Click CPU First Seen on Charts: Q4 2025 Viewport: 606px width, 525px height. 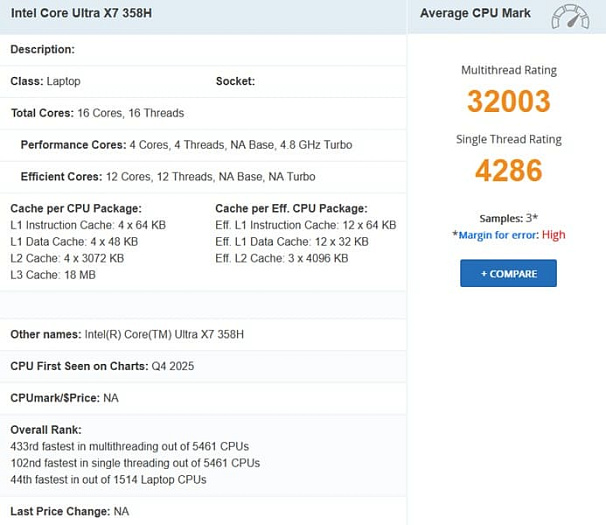102,366
